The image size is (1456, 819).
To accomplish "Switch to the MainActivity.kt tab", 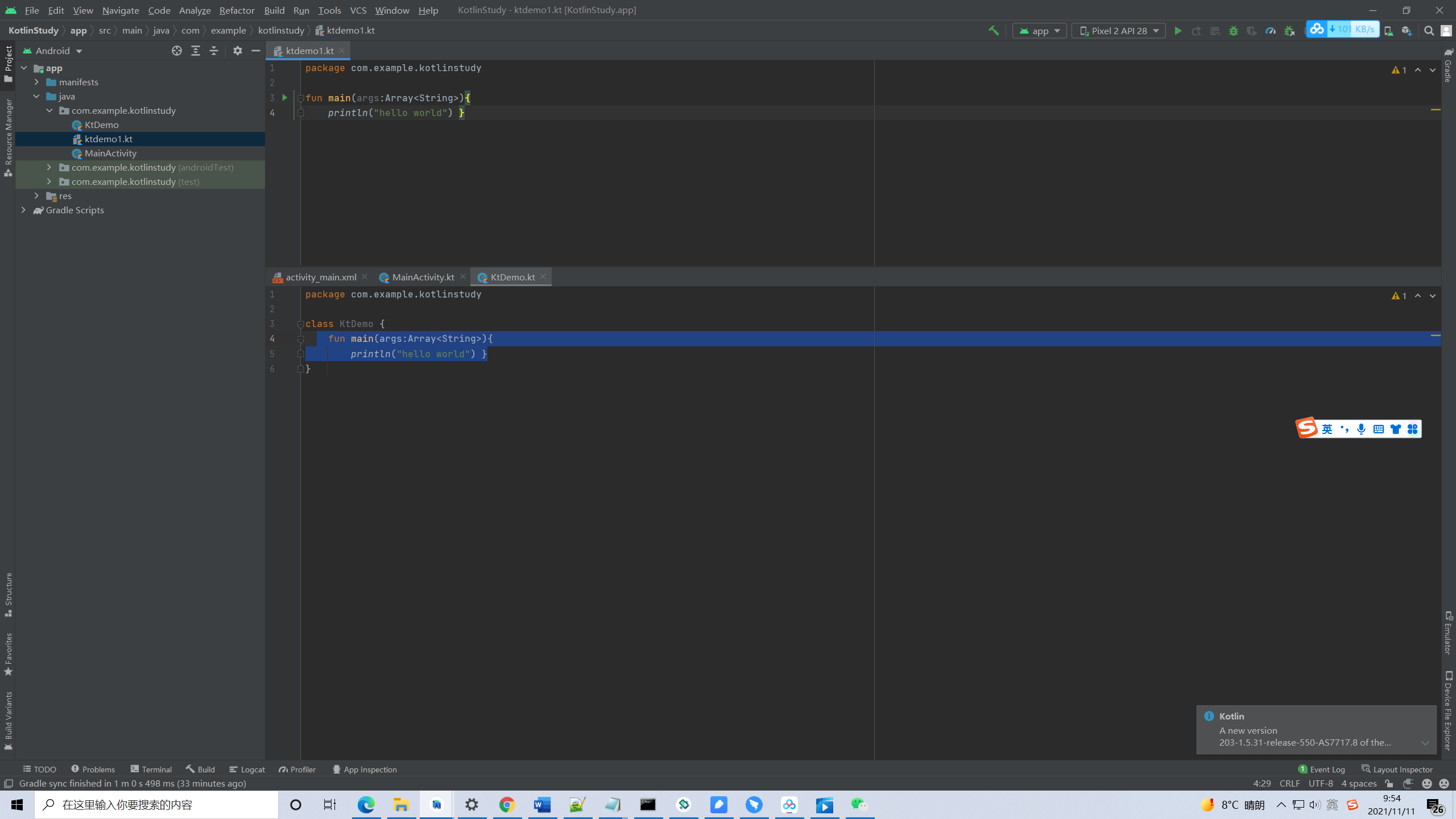I will (x=423, y=277).
